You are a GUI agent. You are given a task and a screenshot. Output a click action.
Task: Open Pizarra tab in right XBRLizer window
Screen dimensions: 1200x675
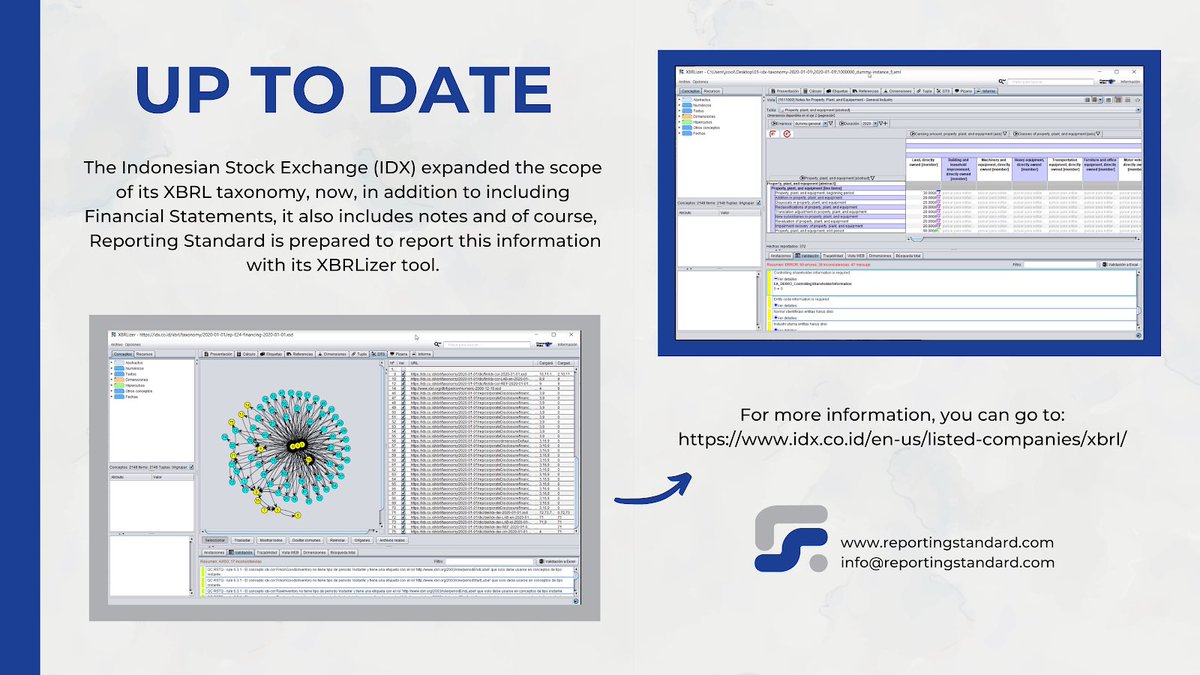(x=965, y=91)
